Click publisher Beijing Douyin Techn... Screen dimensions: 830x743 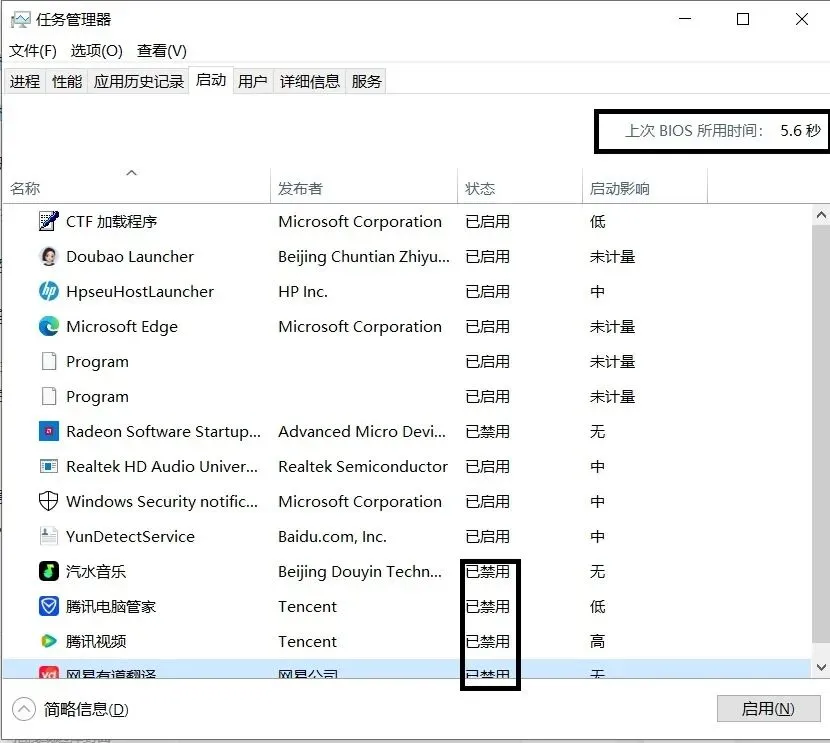click(x=359, y=571)
